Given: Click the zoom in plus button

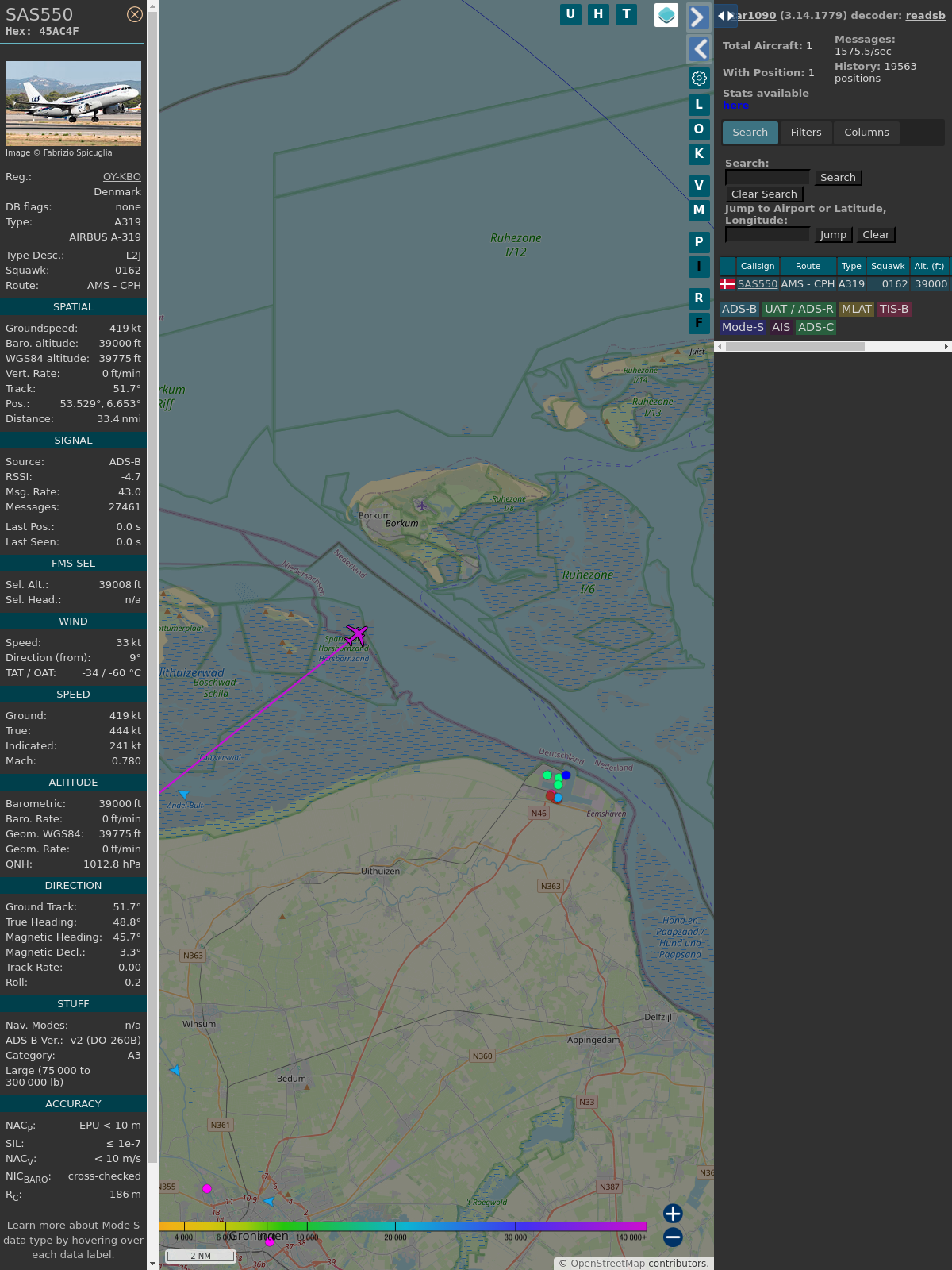Looking at the screenshot, I should (x=673, y=1213).
